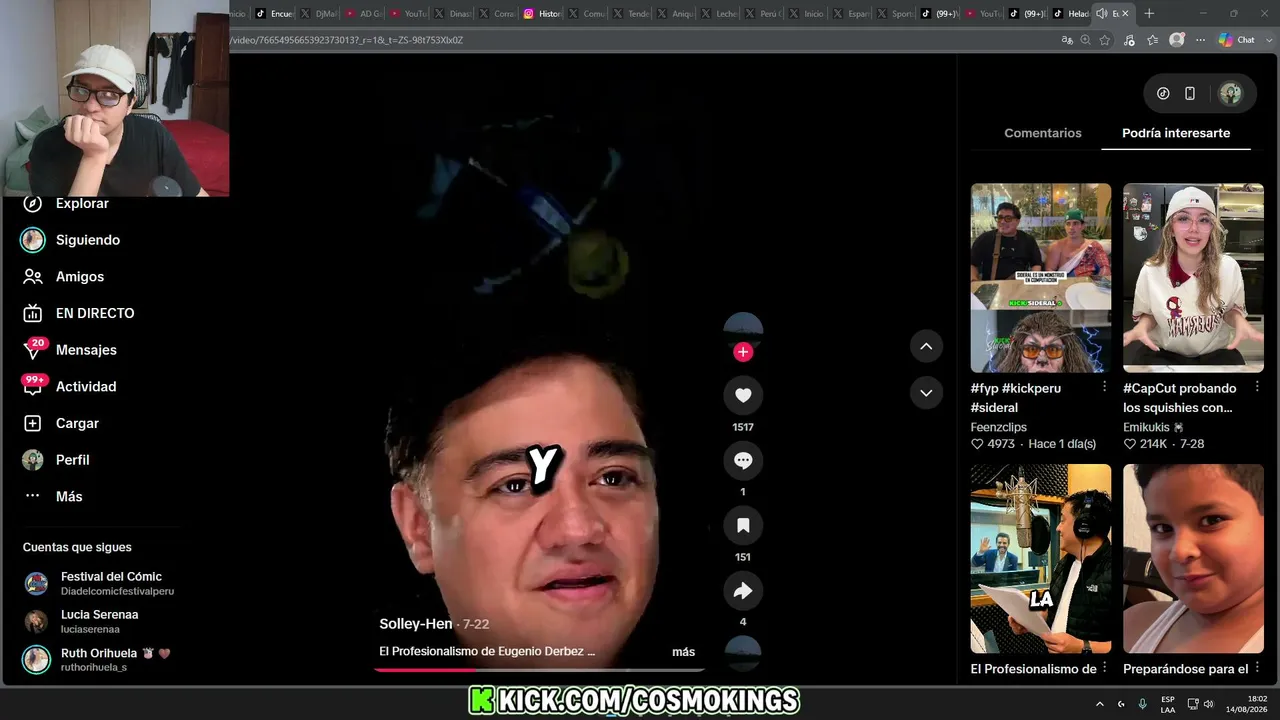Go to the Siguiendo feed

click(71, 240)
